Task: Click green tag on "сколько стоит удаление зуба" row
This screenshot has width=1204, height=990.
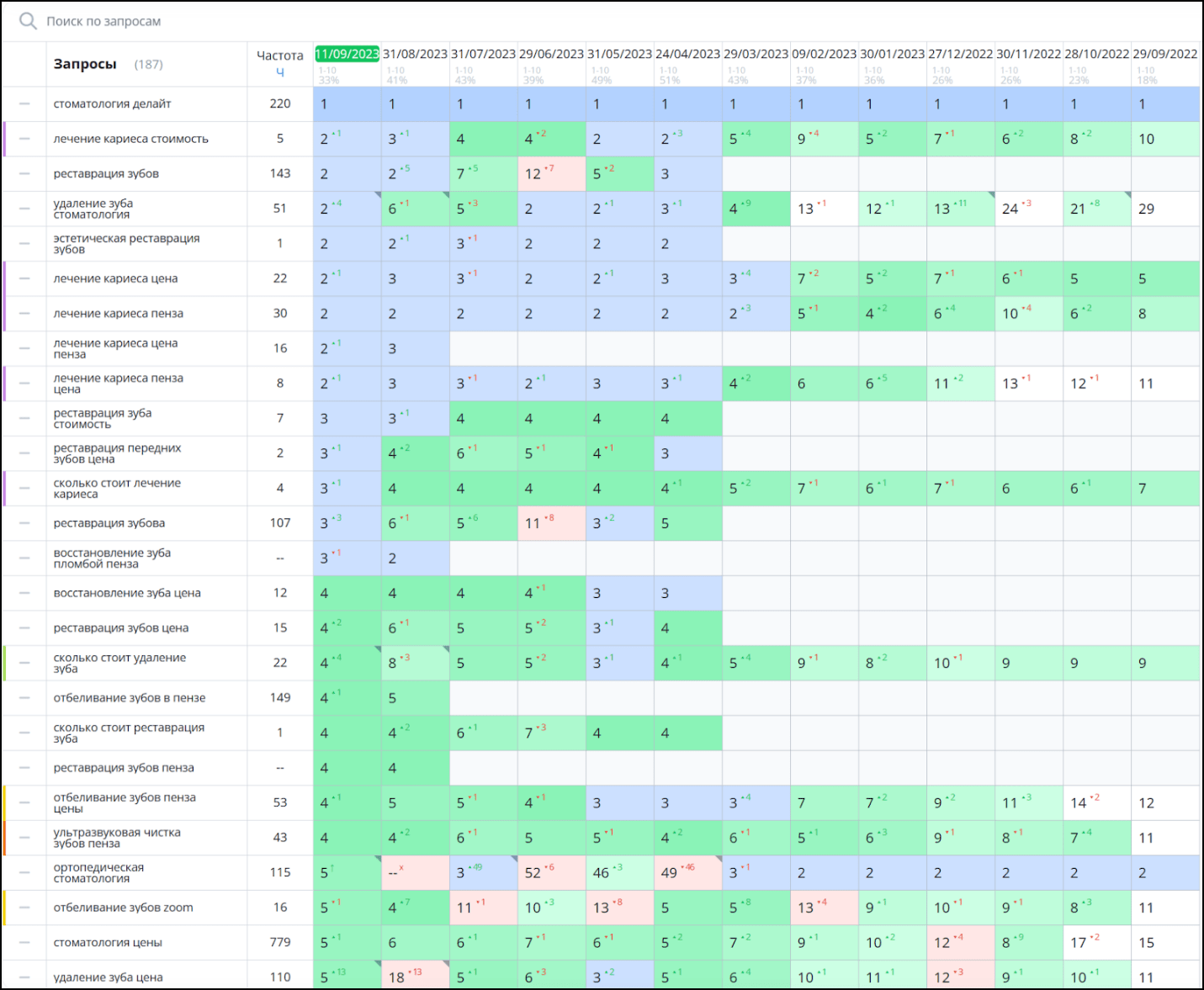Action: 5,663
